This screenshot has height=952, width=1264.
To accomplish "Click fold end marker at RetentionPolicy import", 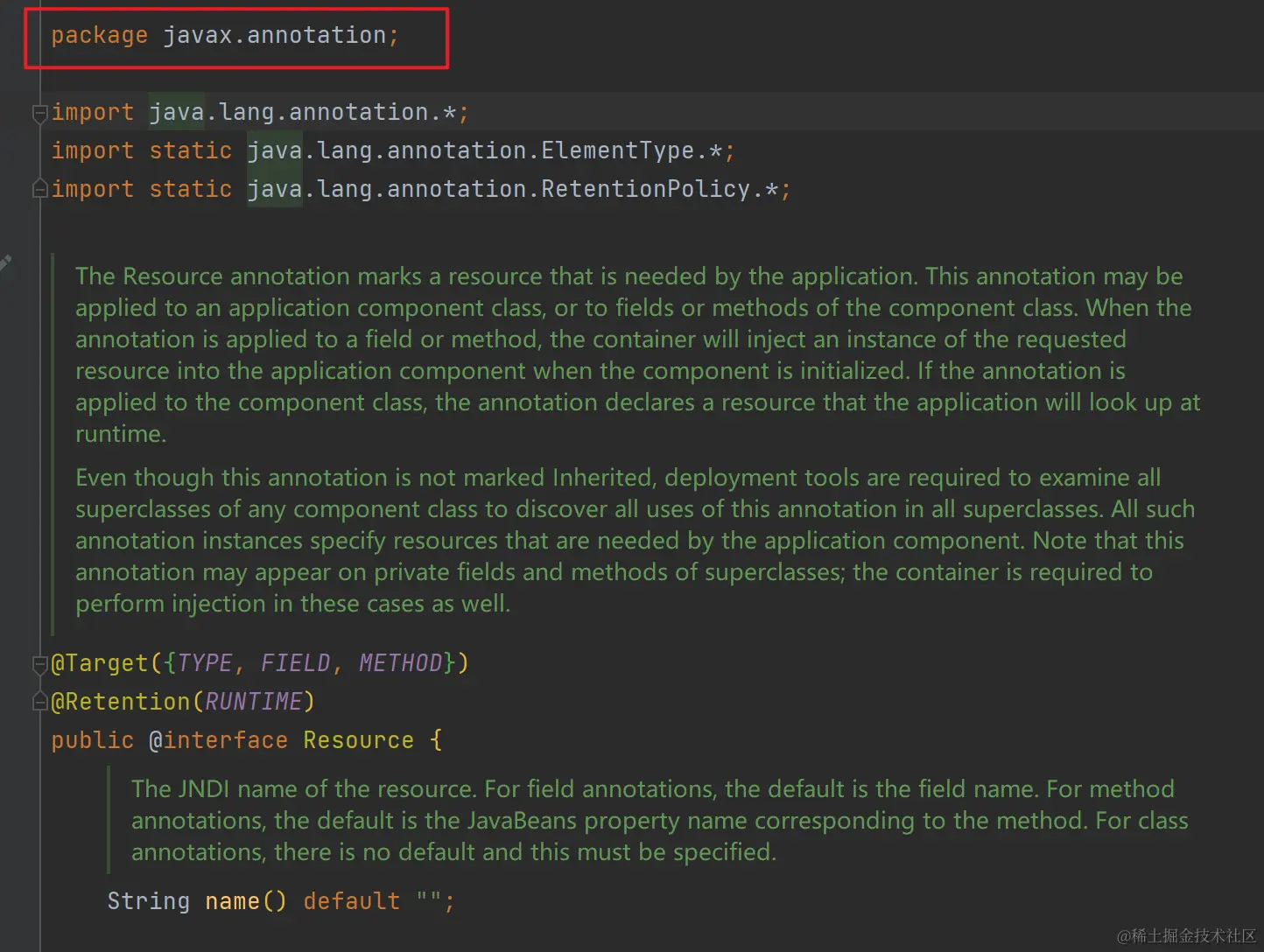I will [39, 189].
